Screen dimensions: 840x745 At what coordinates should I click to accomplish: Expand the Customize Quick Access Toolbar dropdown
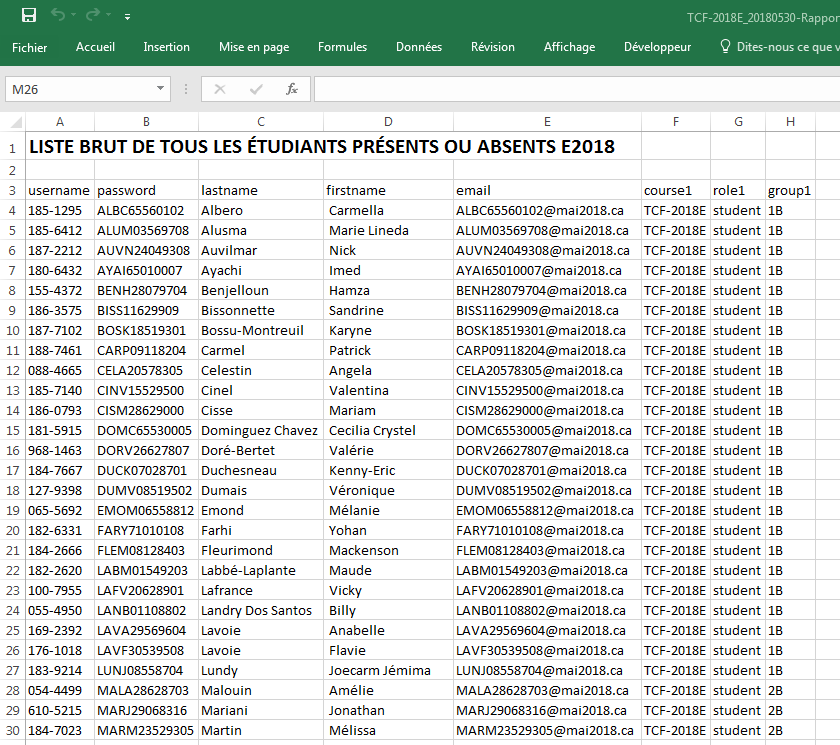pyautogui.click(x=127, y=17)
